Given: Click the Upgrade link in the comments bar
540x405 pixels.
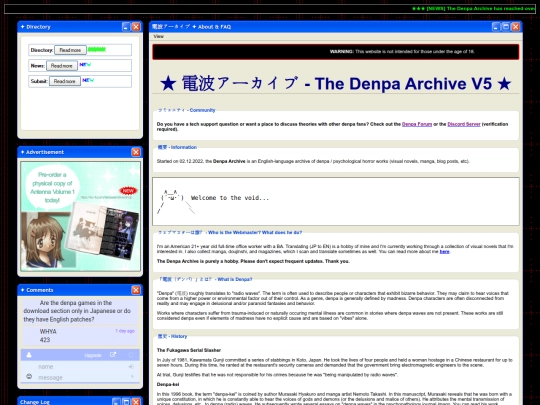Looking at the screenshot, I should (x=93, y=355).
